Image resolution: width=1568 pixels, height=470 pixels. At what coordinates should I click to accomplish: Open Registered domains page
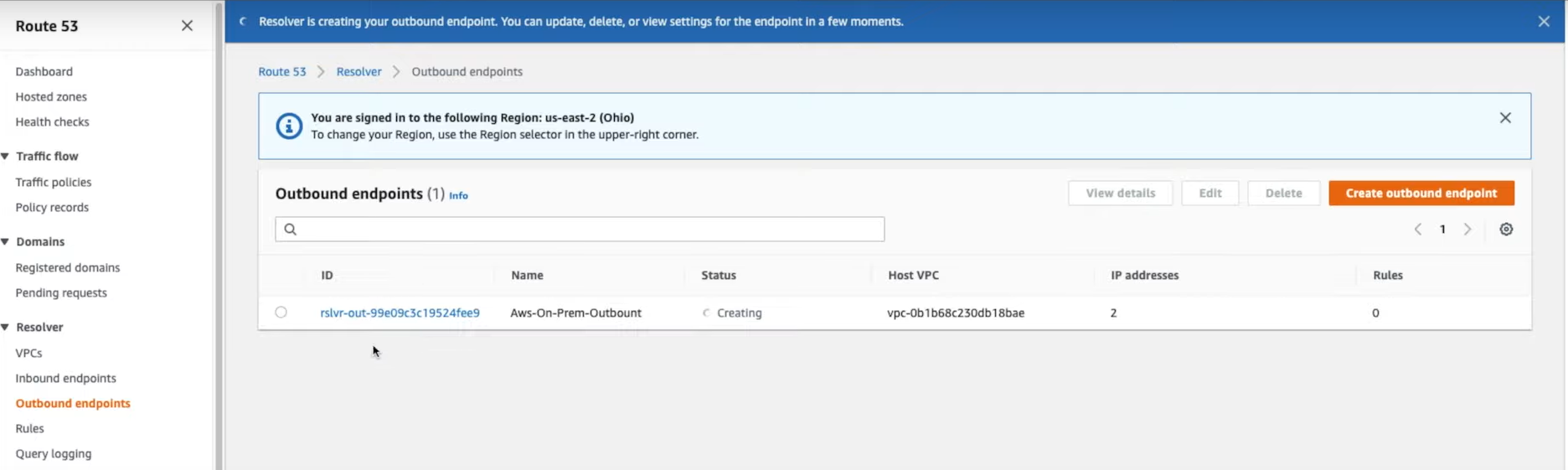tap(68, 268)
